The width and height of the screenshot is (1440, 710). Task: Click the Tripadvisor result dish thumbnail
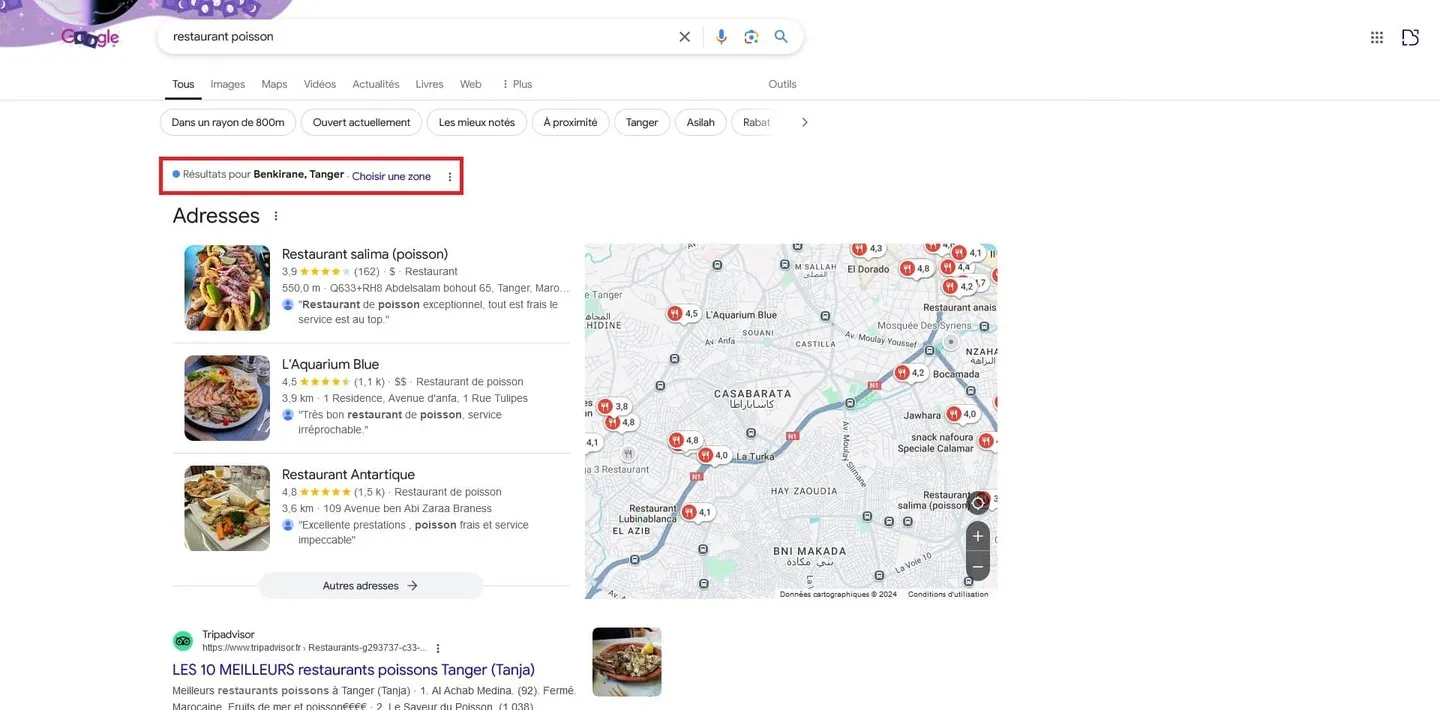(627, 662)
